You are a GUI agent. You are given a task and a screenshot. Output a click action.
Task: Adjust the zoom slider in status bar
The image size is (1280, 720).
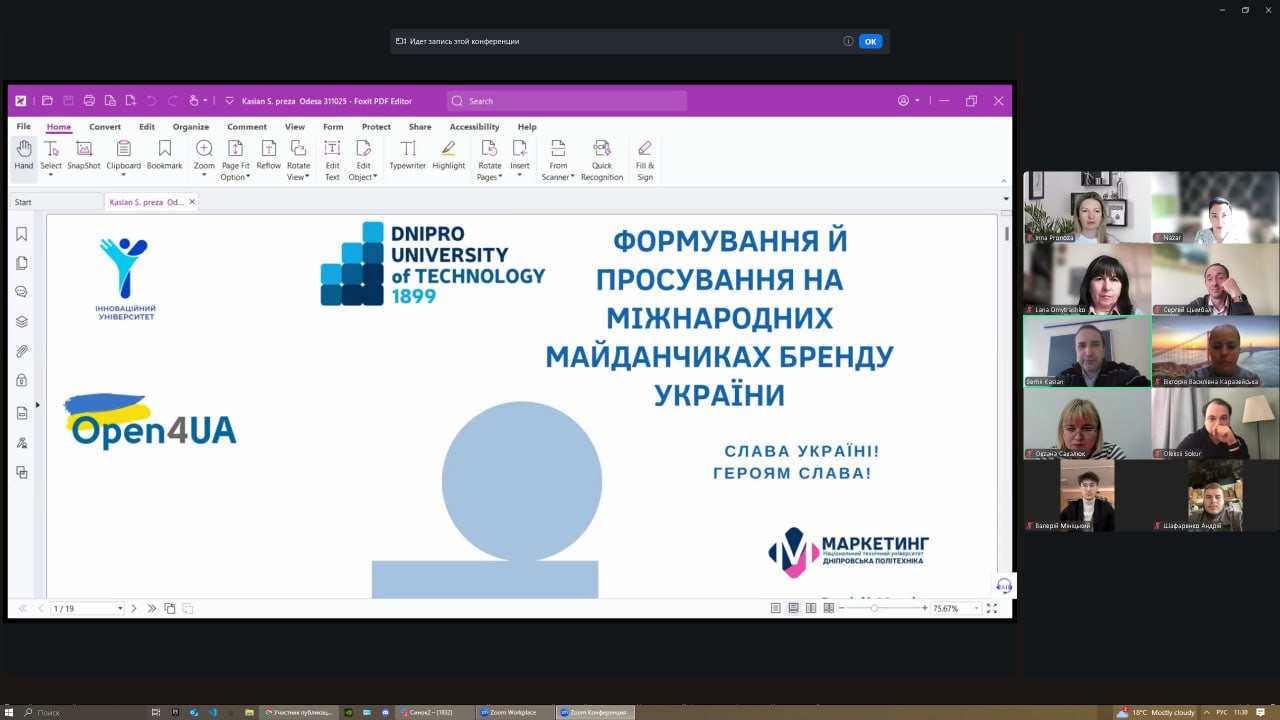pyautogui.click(x=874, y=608)
